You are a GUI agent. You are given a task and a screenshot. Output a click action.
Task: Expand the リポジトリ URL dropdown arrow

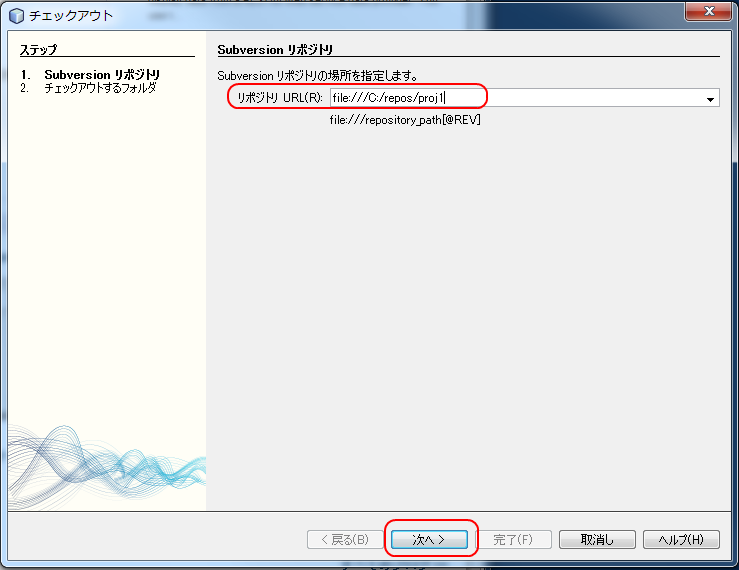click(x=710, y=99)
